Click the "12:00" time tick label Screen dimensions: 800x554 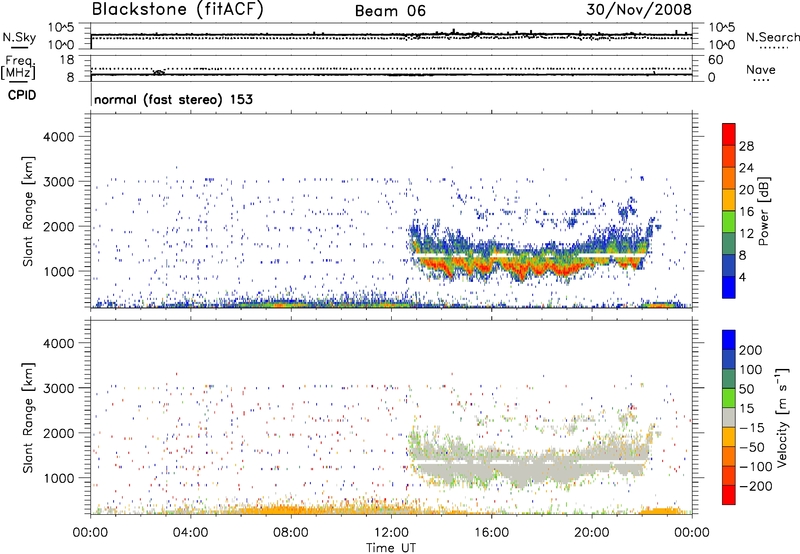point(391,533)
